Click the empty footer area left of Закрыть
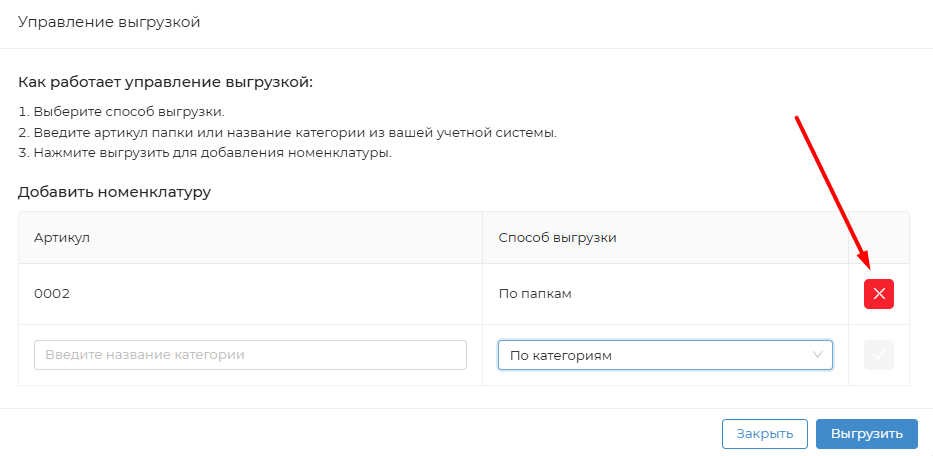Image resolution: width=933 pixels, height=456 pixels. 360,433
